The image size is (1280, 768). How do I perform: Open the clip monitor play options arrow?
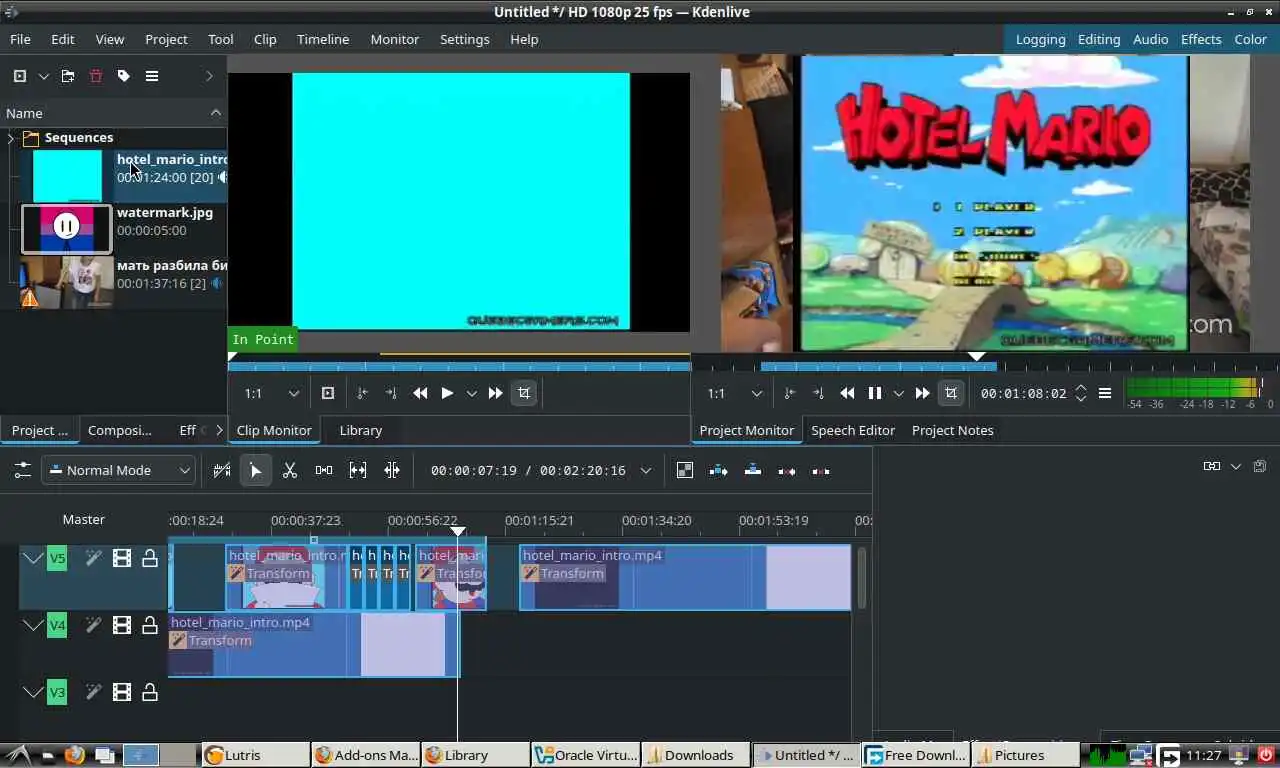point(471,393)
